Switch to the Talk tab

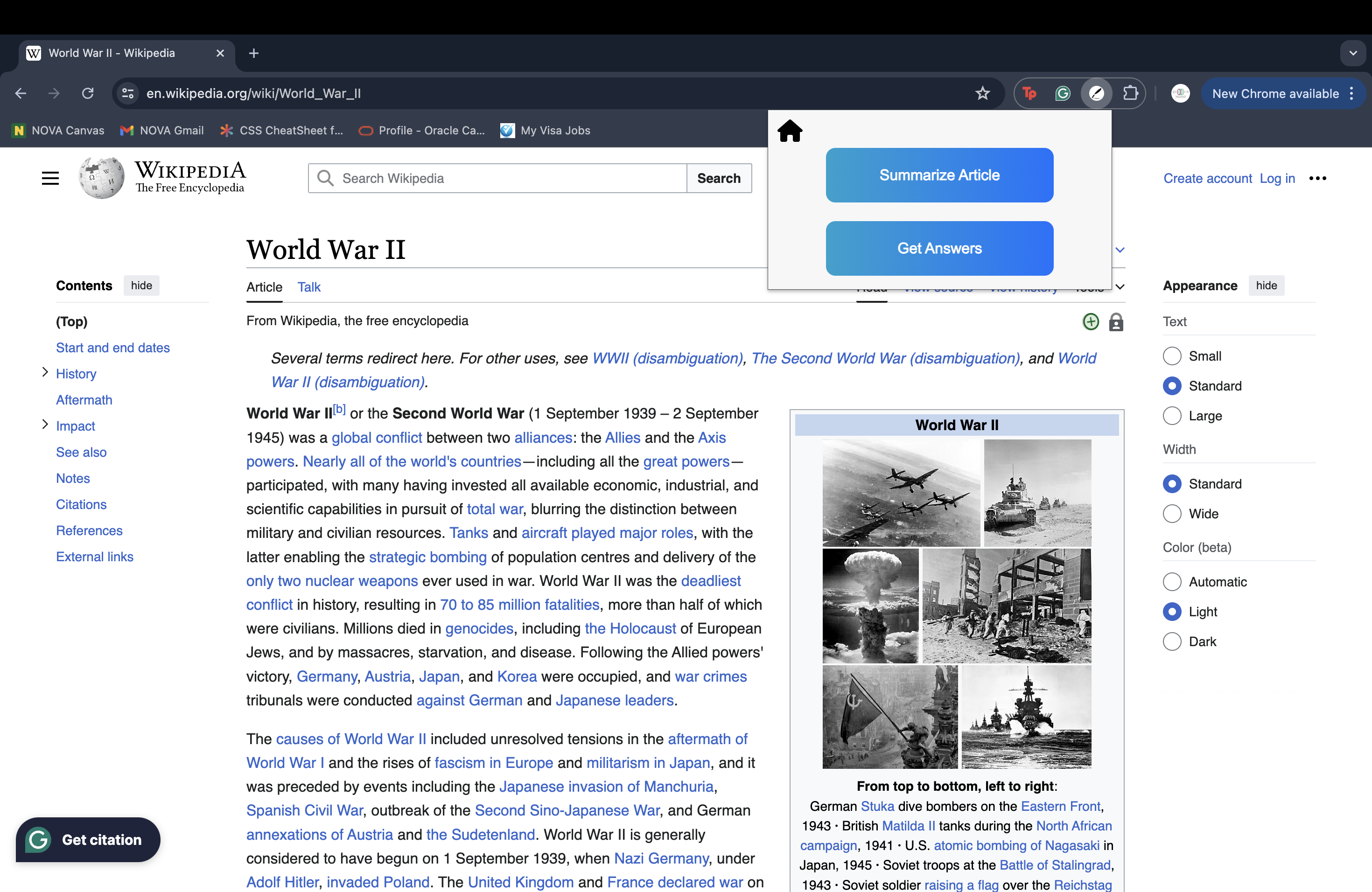click(308, 287)
